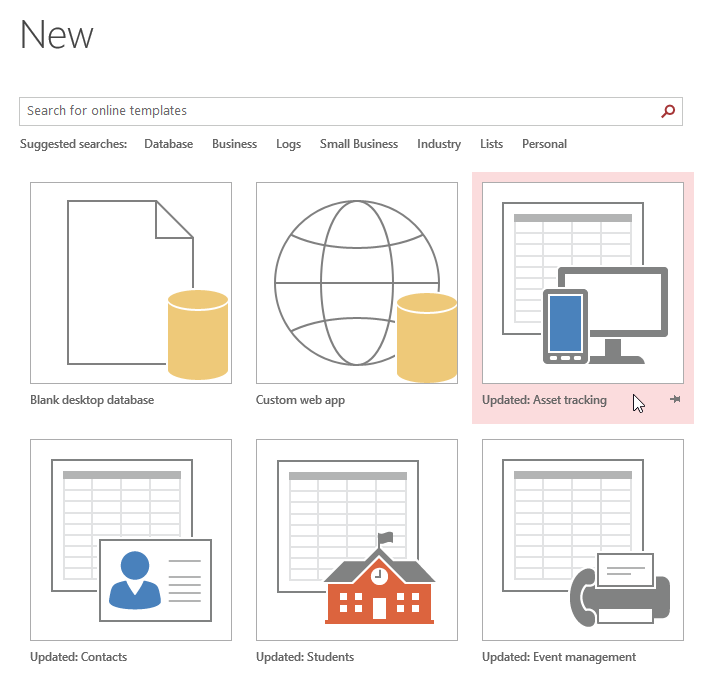This screenshot has width=720, height=680.
Task: Choose the Asset tracking template thumbnail
Action: (x=583, y=283)
